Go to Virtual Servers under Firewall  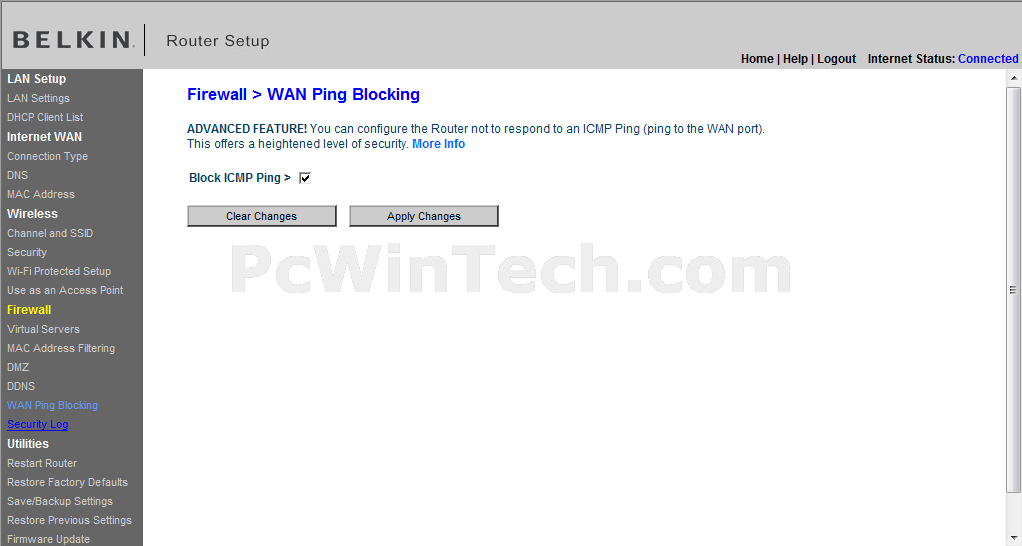[x=43, y=329]
